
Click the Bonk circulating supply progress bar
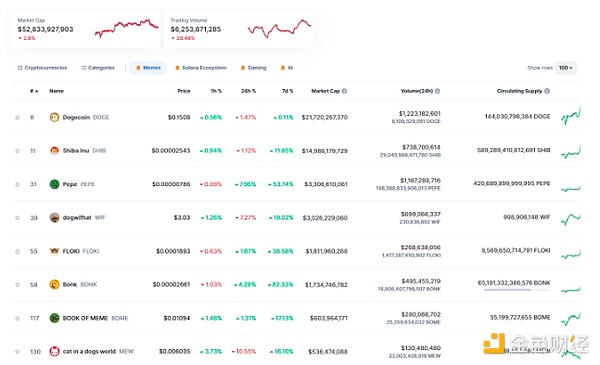click(517, 290)
